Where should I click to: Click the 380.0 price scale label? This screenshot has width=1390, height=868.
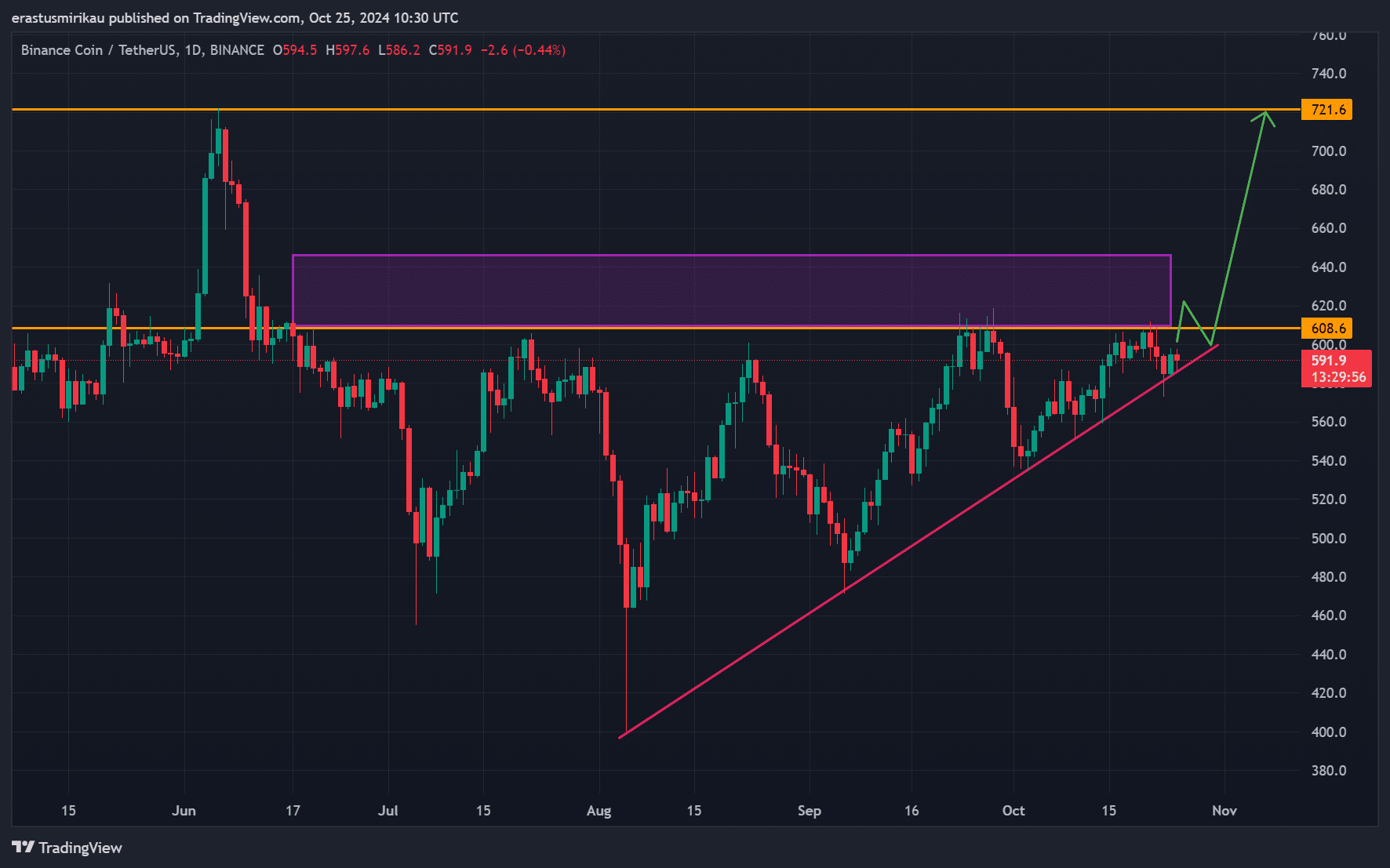(1328, 770)
